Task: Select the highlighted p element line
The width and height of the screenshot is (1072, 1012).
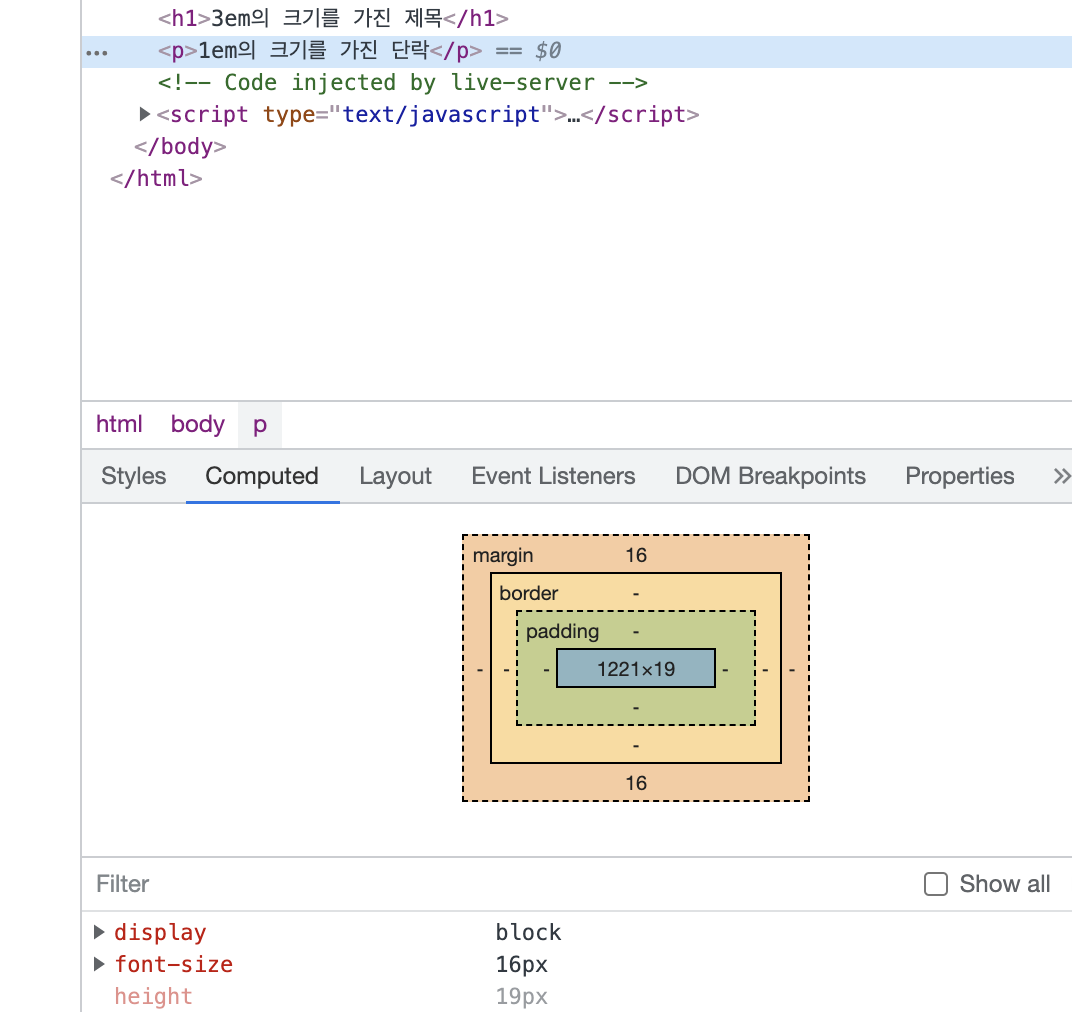Action: point(576,51)
